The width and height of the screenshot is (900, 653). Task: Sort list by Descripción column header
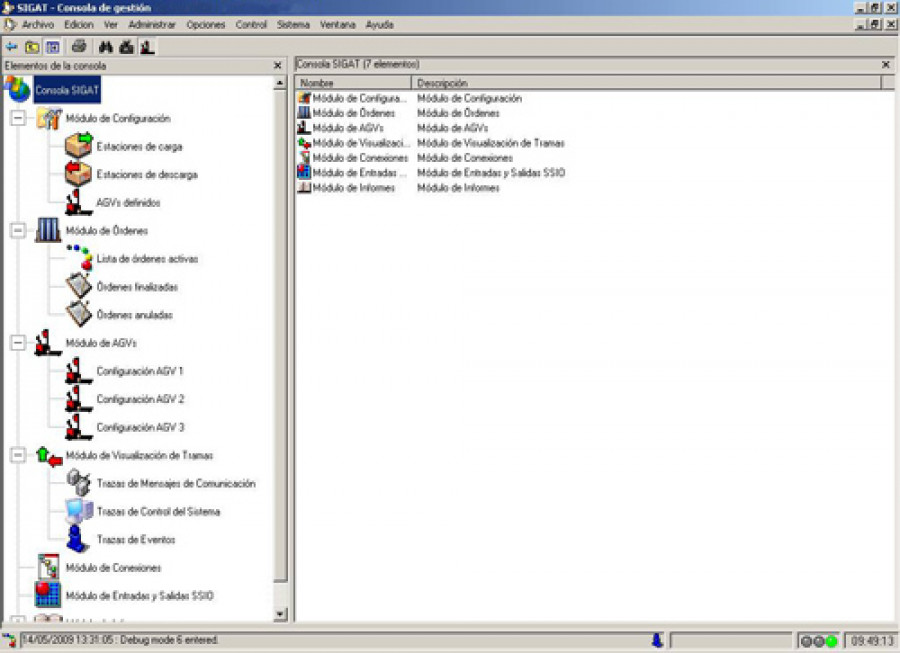click(646, 83)
